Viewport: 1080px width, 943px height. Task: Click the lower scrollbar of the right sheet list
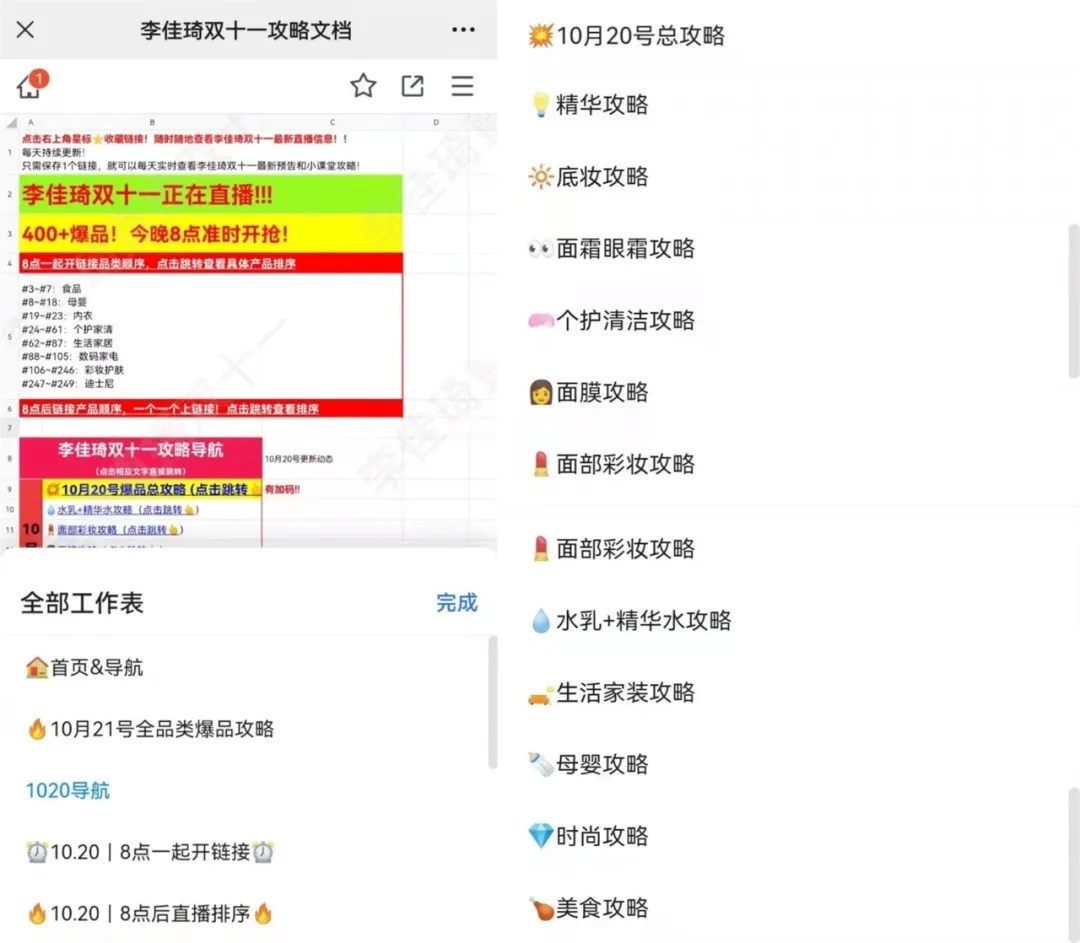(1073, 864)
